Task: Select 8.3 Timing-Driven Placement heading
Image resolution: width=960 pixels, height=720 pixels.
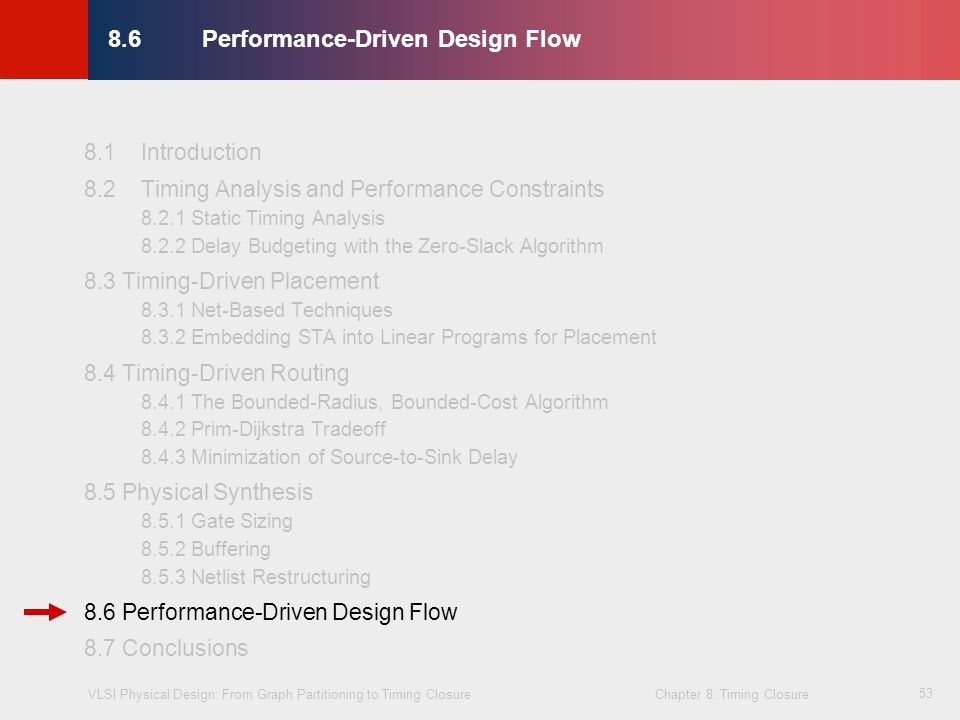Action: pyautogui.click(x=232, y=281)
